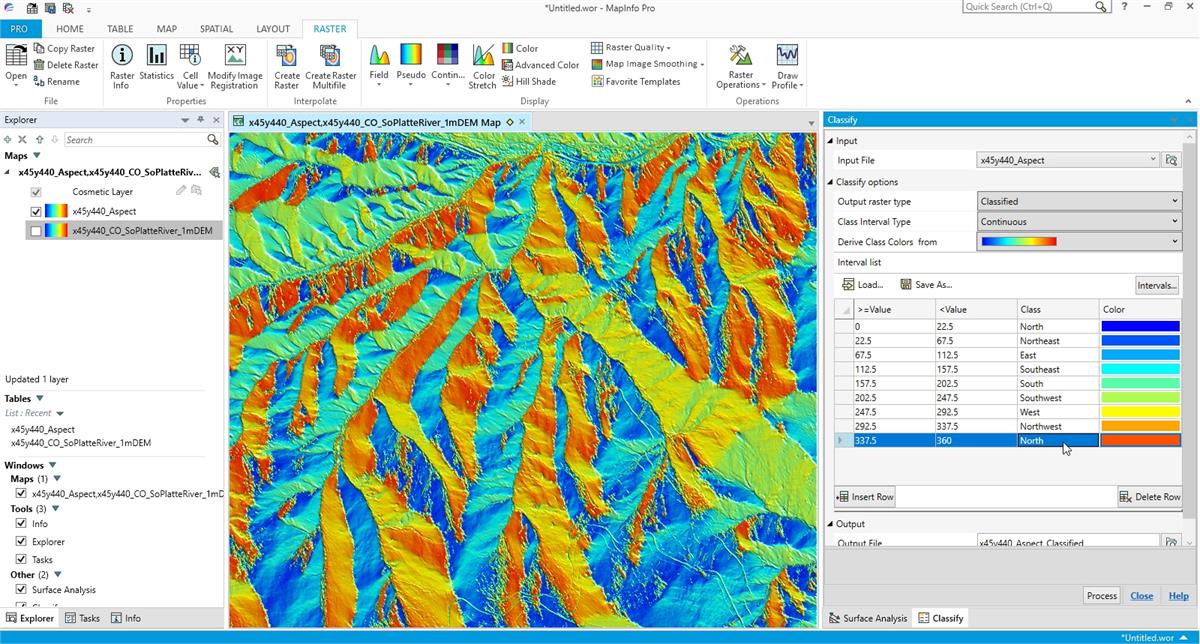Switch to the SPATIAL ribbon tab
The height and width of the screenshot is (644, 1200).
pyautogui.click(x=216, y=29)
